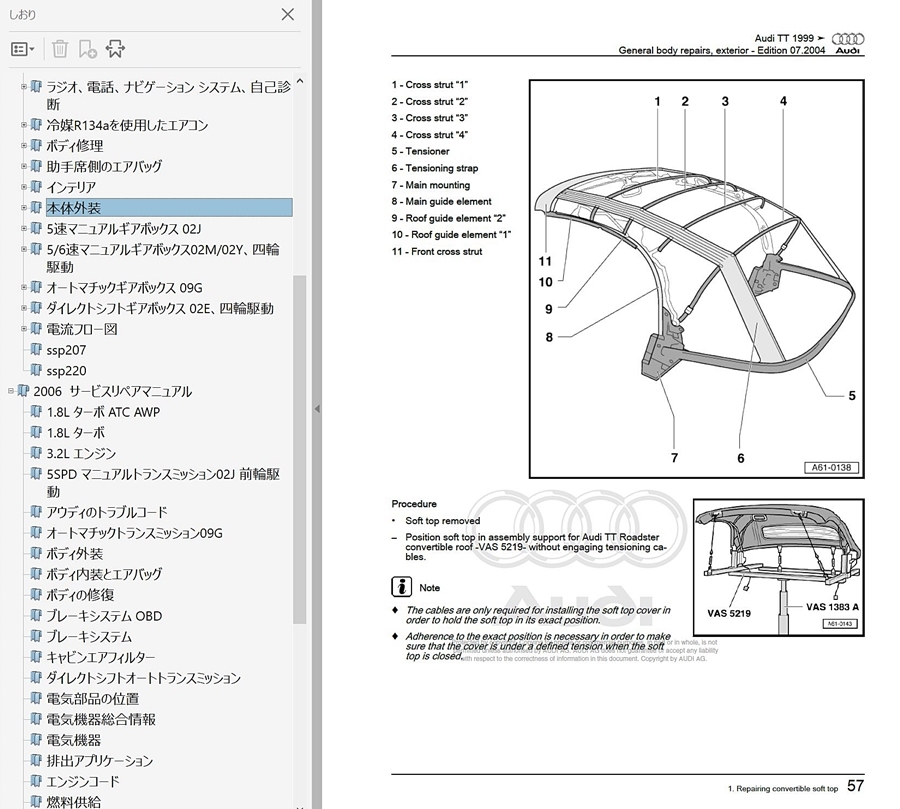Click the soft top frame diagram A61-0138
The image size is (900, 809).
point(696,279)
